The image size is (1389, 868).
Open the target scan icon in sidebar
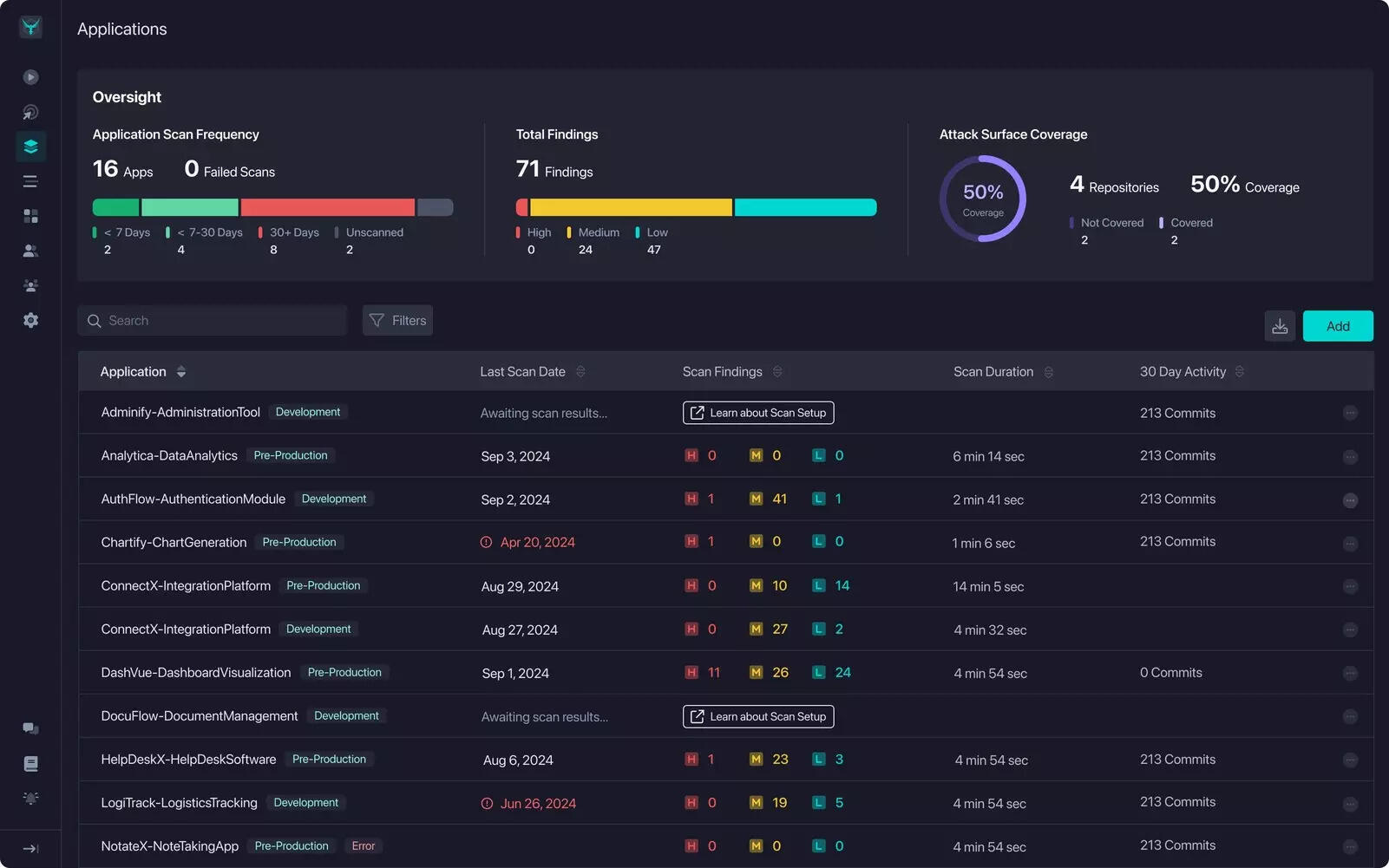pyautogui.click(x=30, y=112)
